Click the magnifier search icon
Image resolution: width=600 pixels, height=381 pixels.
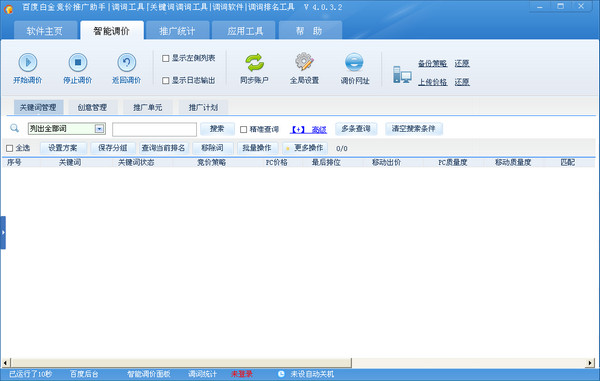pyautogui.click(x=15, y=128)
